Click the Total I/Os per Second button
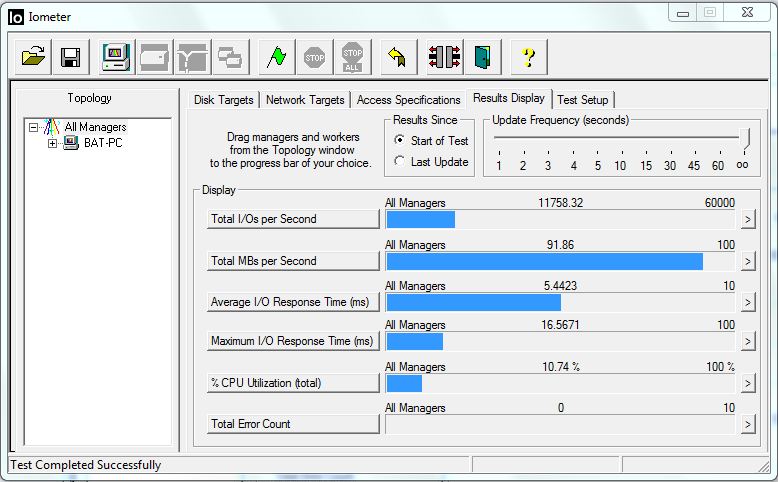The width and height of the screenshot is (778, 482). pos(293,219)
